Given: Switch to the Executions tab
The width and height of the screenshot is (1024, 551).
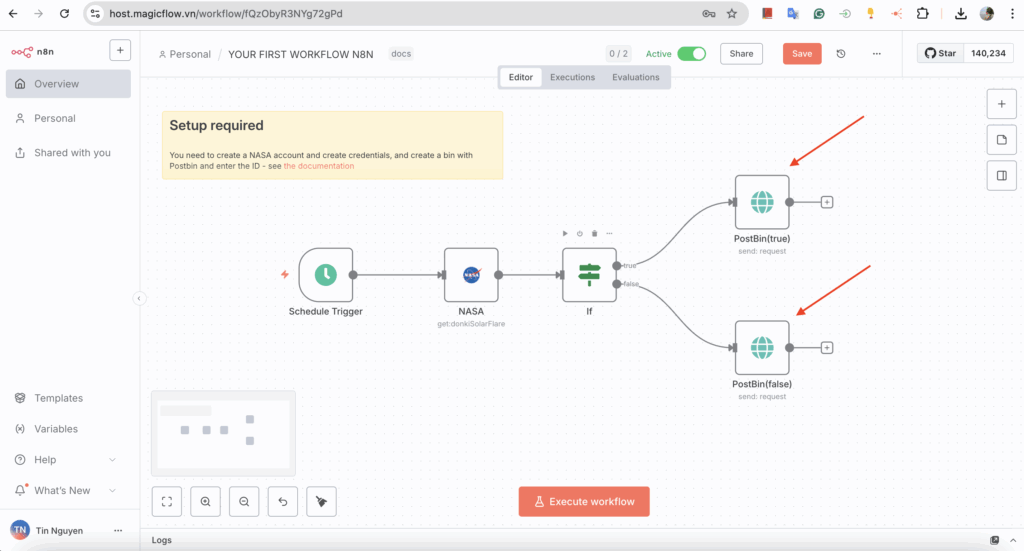Looking at the screenshot, I should [572, 77].
